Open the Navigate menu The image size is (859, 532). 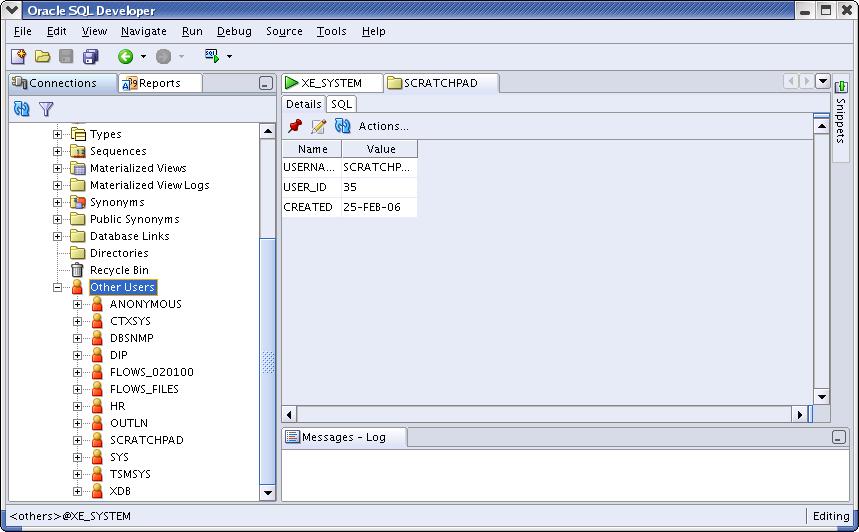pyautogui.click(x=144, y=31)
